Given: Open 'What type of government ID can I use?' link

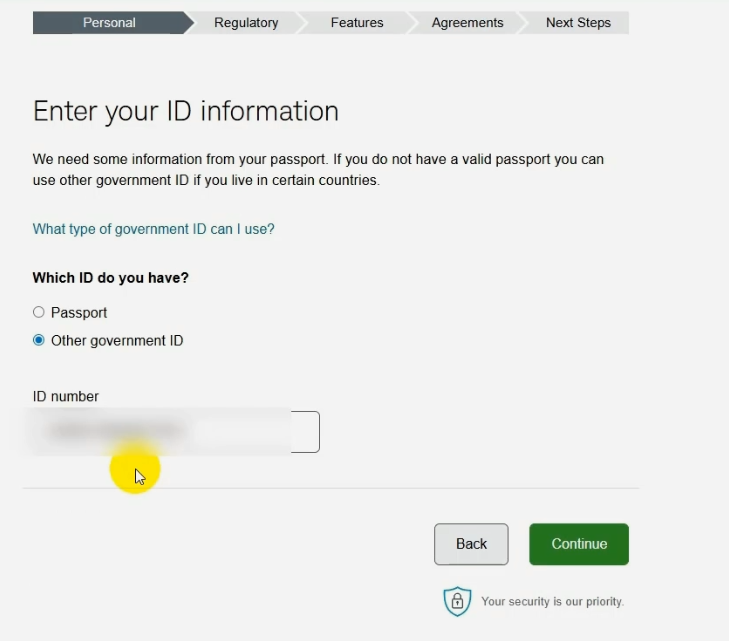Looking at the screenshot, I should (153, 229).
